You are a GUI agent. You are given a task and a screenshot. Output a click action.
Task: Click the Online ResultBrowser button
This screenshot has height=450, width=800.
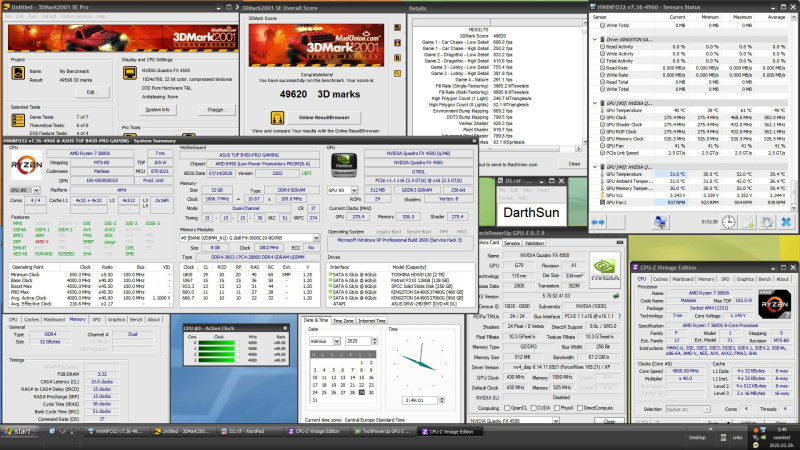tap(324, 117)
